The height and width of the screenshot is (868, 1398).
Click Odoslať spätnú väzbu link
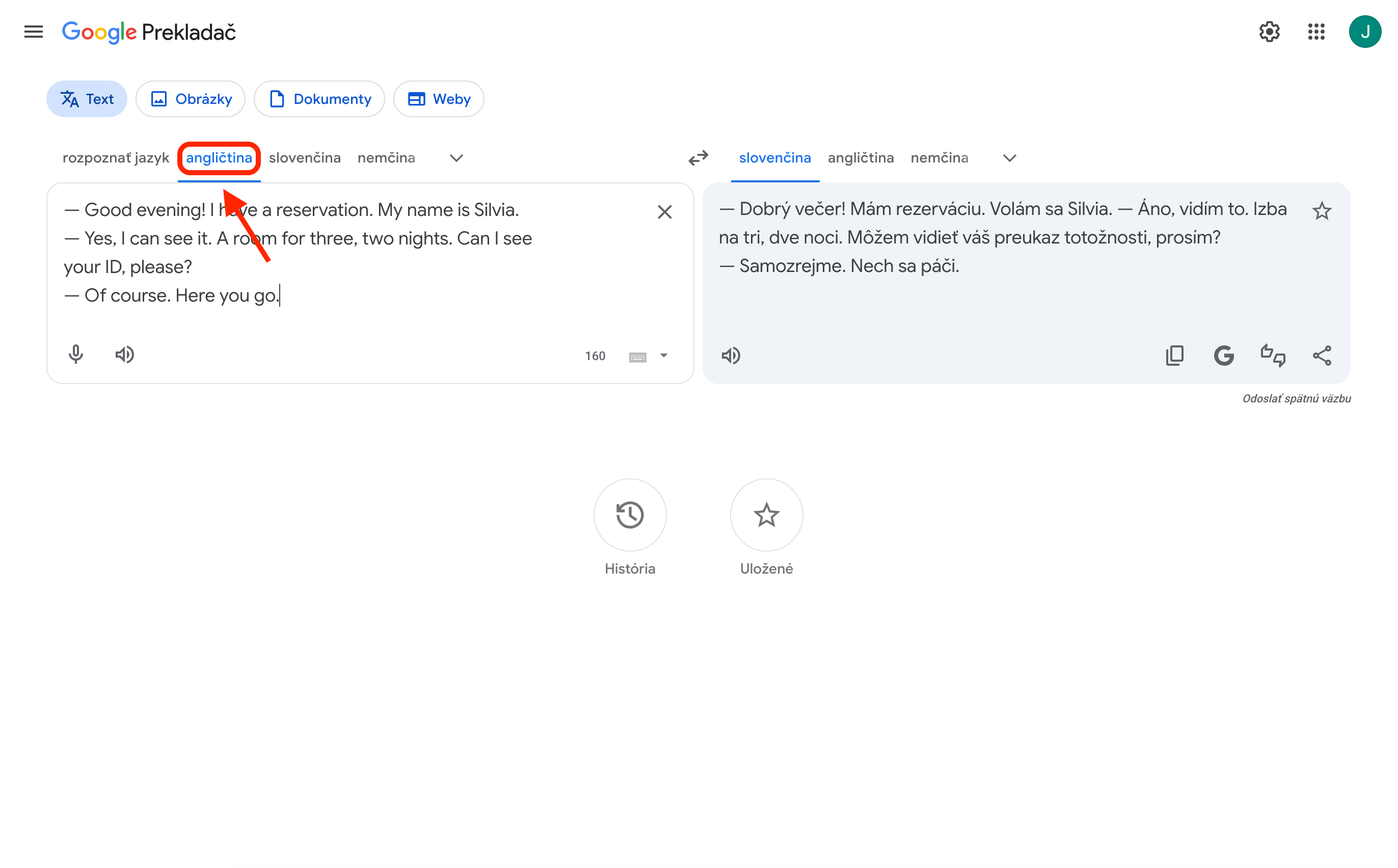[x=1297, y=398]
